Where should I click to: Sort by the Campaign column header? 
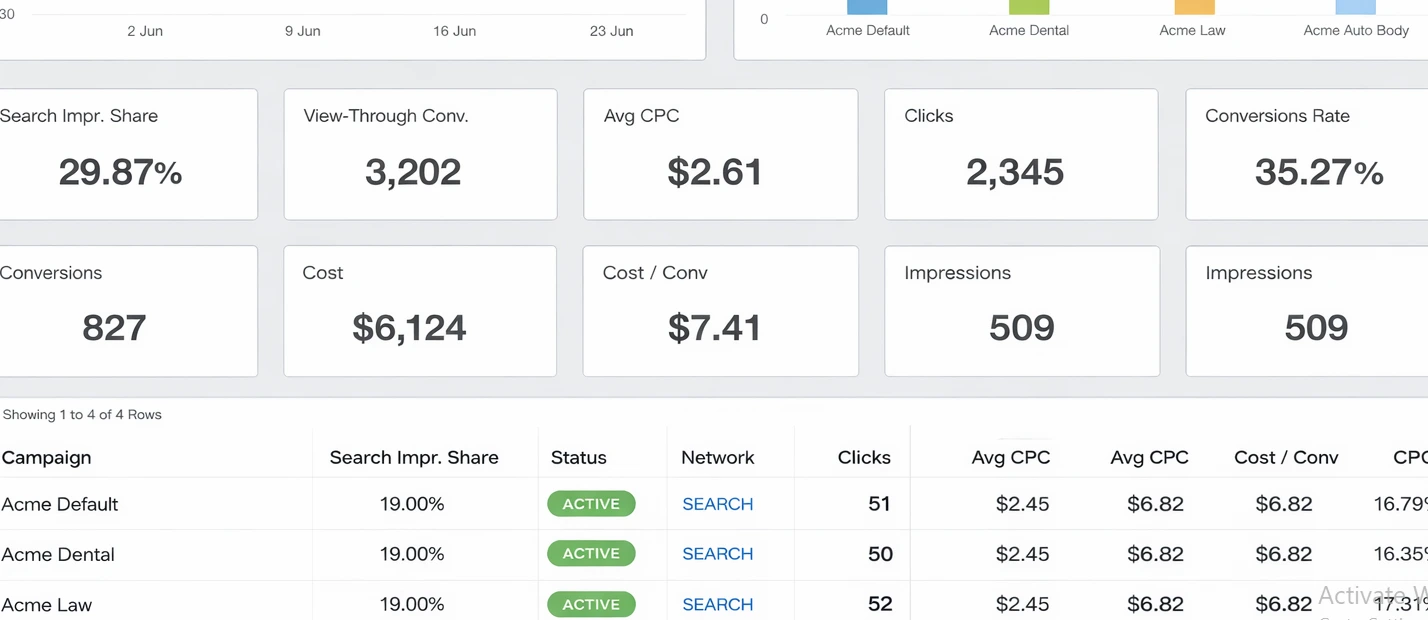point(46,457)
